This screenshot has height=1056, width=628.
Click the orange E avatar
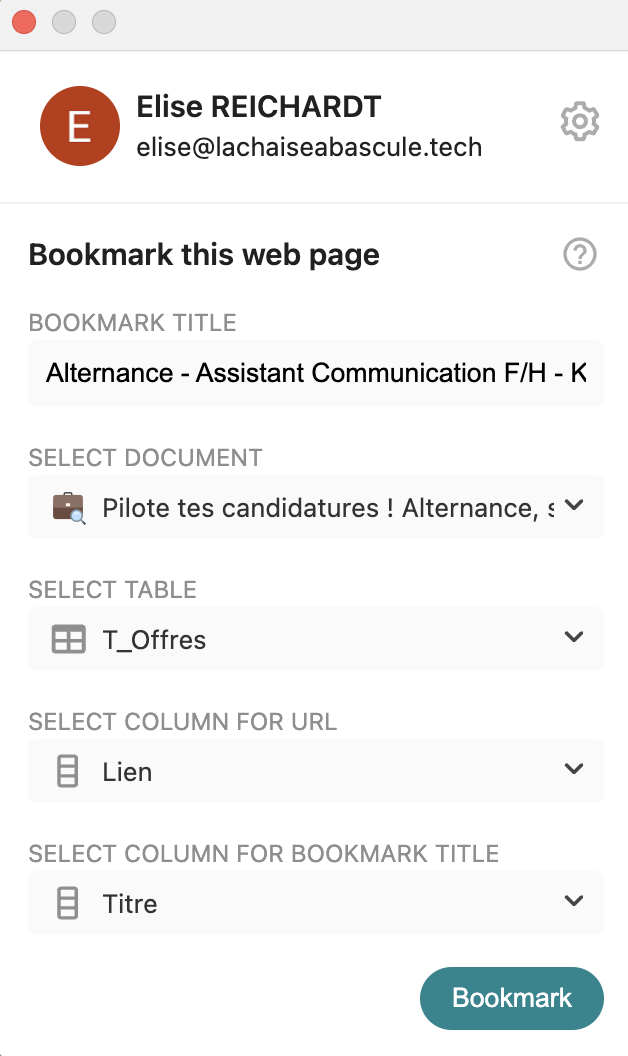click(x=79, y=127)
